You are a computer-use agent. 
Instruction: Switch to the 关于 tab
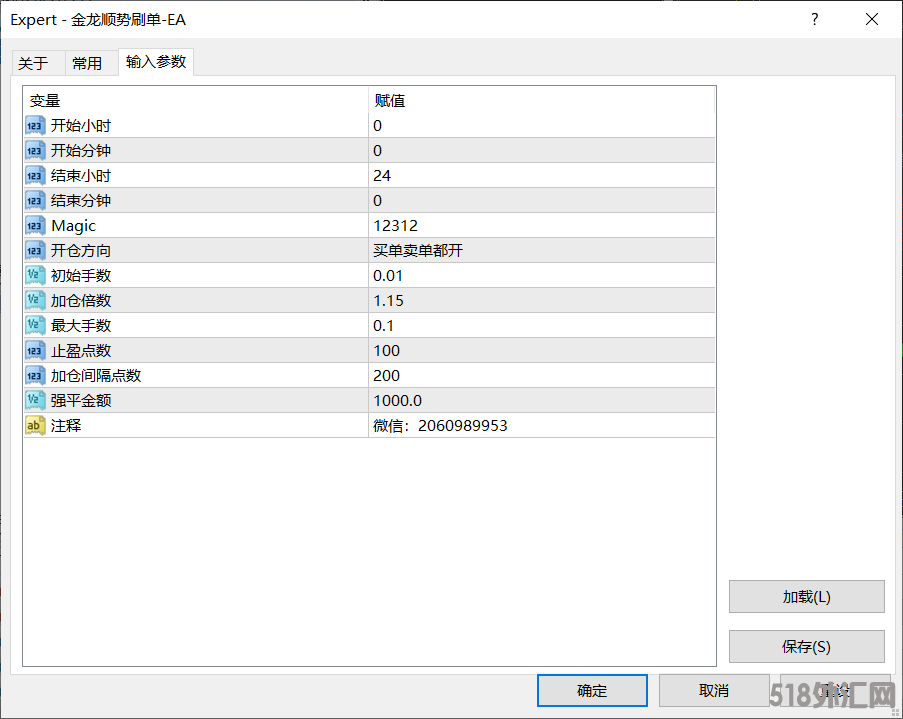[x=33, y=63]
